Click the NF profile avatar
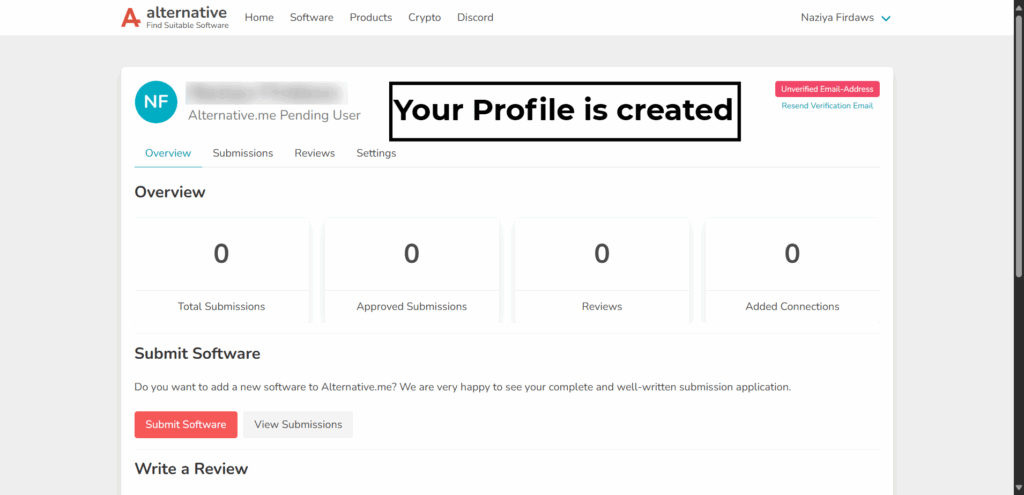Viewport: 1024px width, 495px height. click(x=156, y=102)
